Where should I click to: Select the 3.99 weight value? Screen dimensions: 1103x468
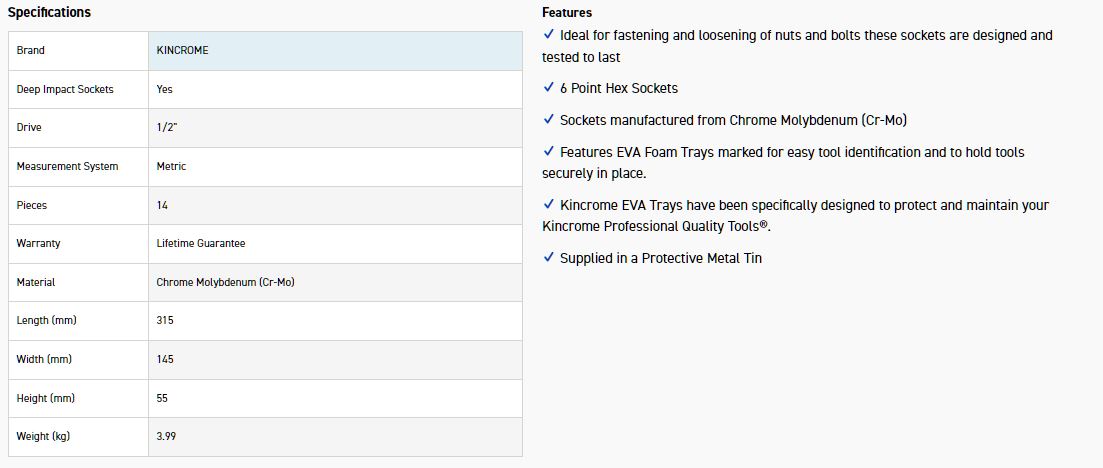[x=167, y=437]
